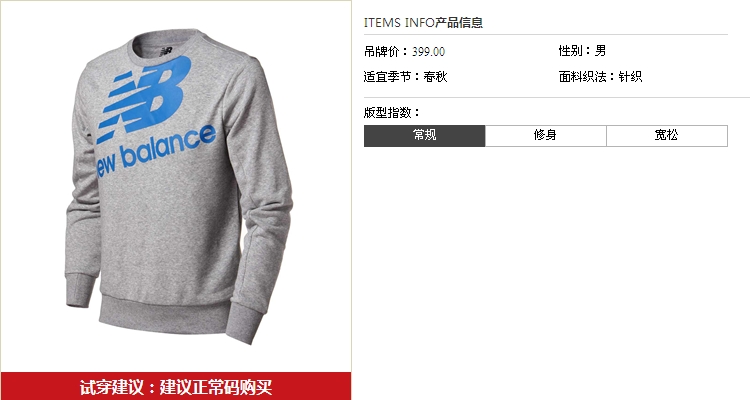
Task: Click the 吊牌价 399.00 price text
Action: pos(404,51)
